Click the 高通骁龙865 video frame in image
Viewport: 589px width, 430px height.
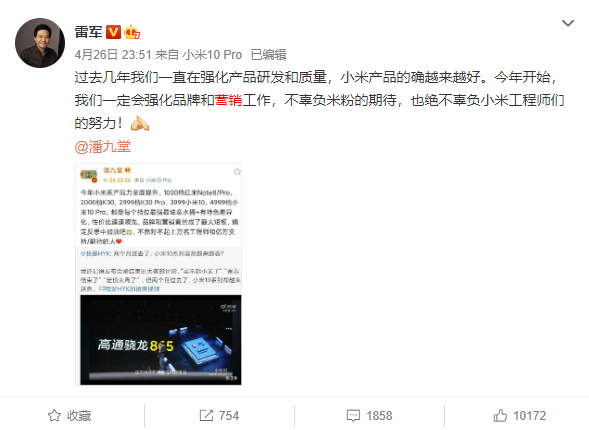point(161,340)
